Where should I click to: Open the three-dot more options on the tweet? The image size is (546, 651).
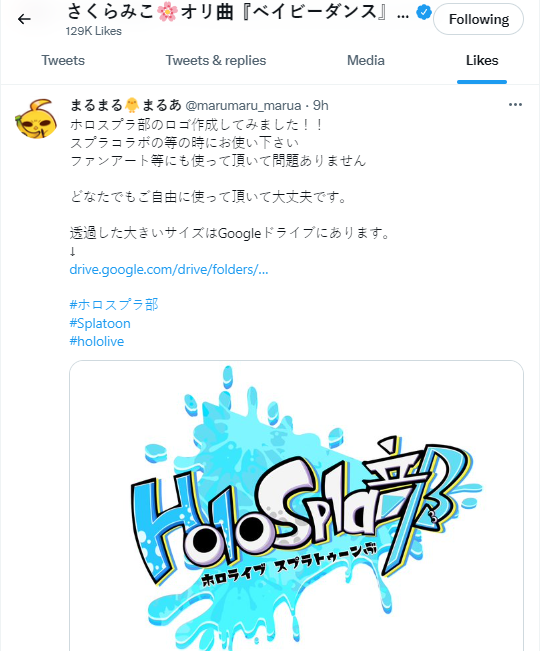click(515, 105)
